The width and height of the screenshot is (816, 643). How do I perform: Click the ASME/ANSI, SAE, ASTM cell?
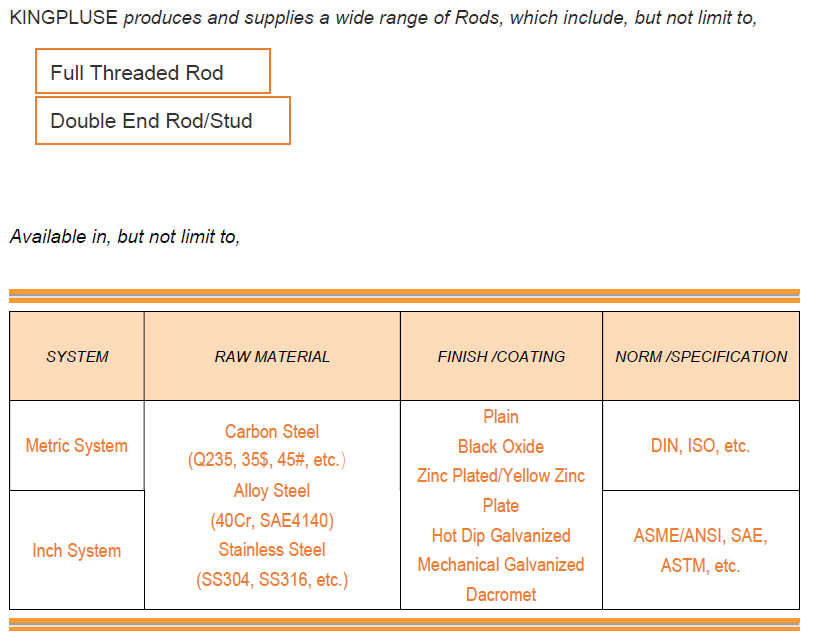[x=701, y=550]
